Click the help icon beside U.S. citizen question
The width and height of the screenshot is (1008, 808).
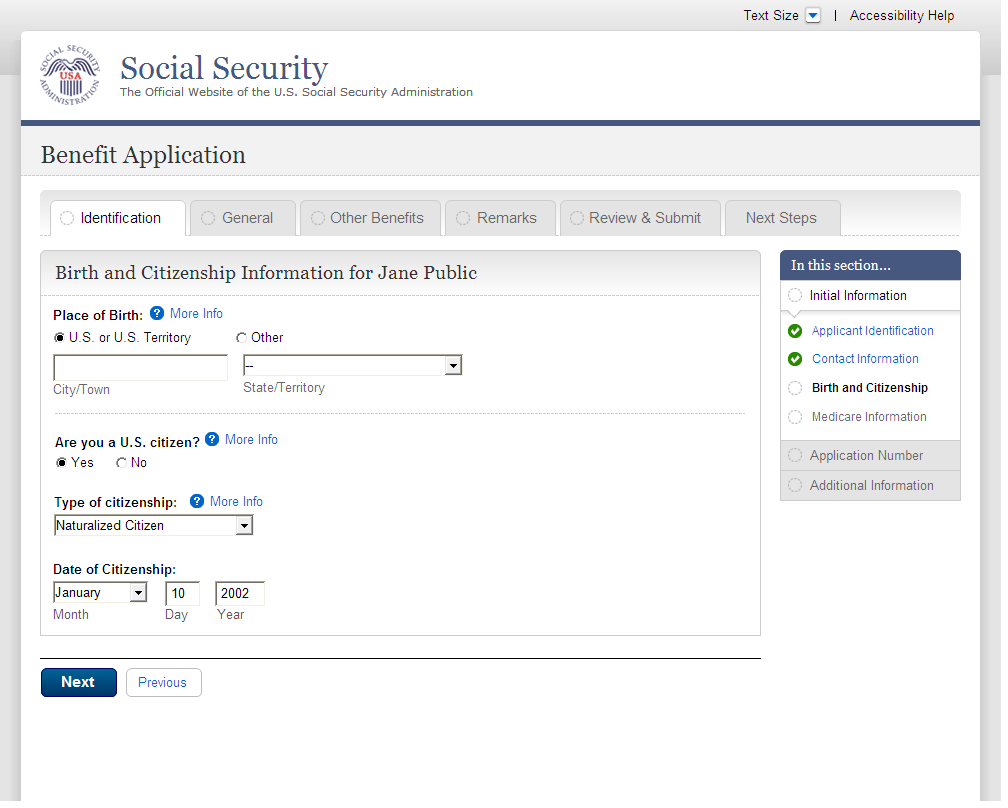click(x=212, y=439)
